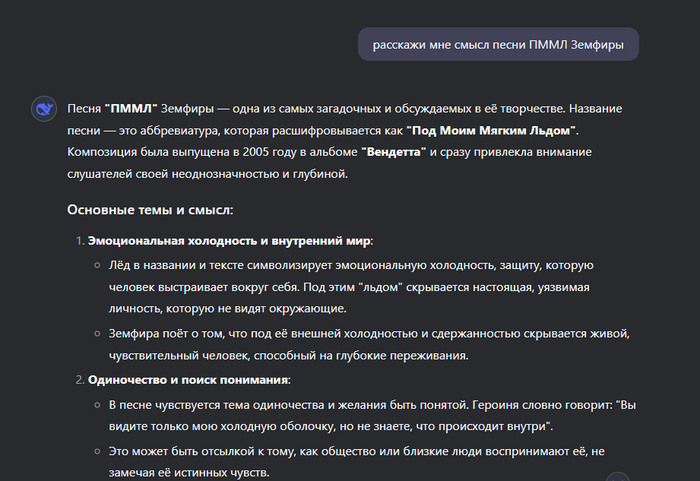Click the heading "Основные темы и смысл:"
700x481 pixels.
point(150,210)
